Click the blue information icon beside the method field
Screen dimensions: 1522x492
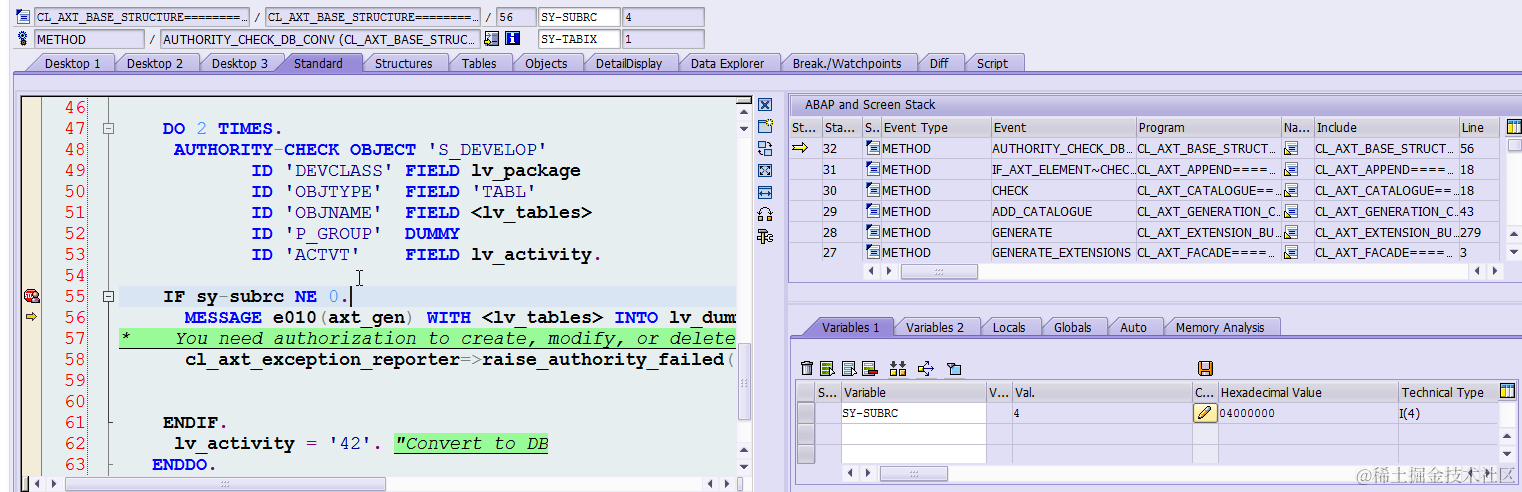coord(513,39)
